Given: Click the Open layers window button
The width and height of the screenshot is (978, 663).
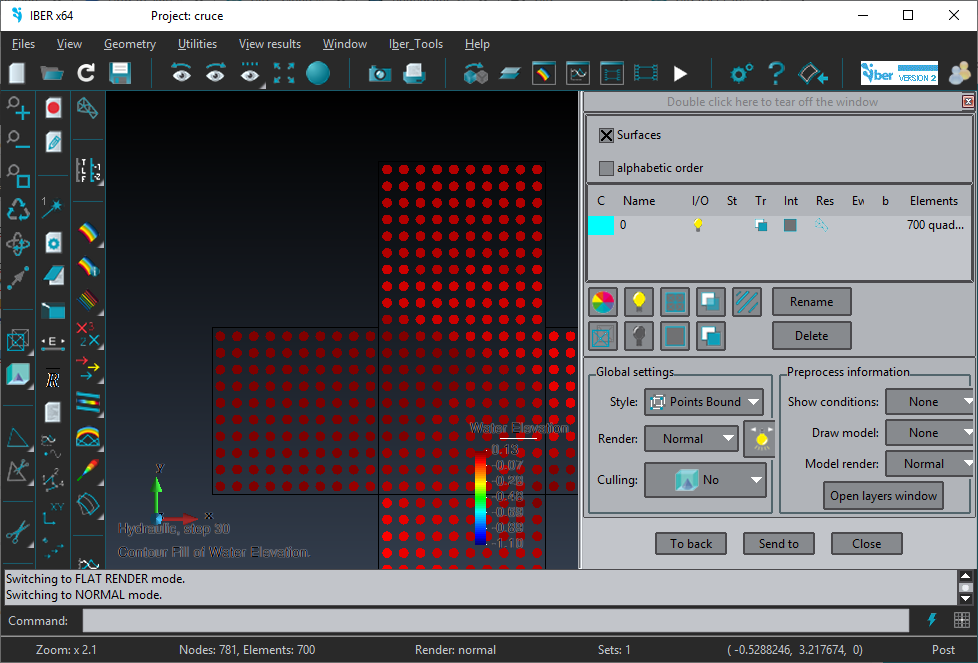Looking at the screenshot, I should coord(883,496).
